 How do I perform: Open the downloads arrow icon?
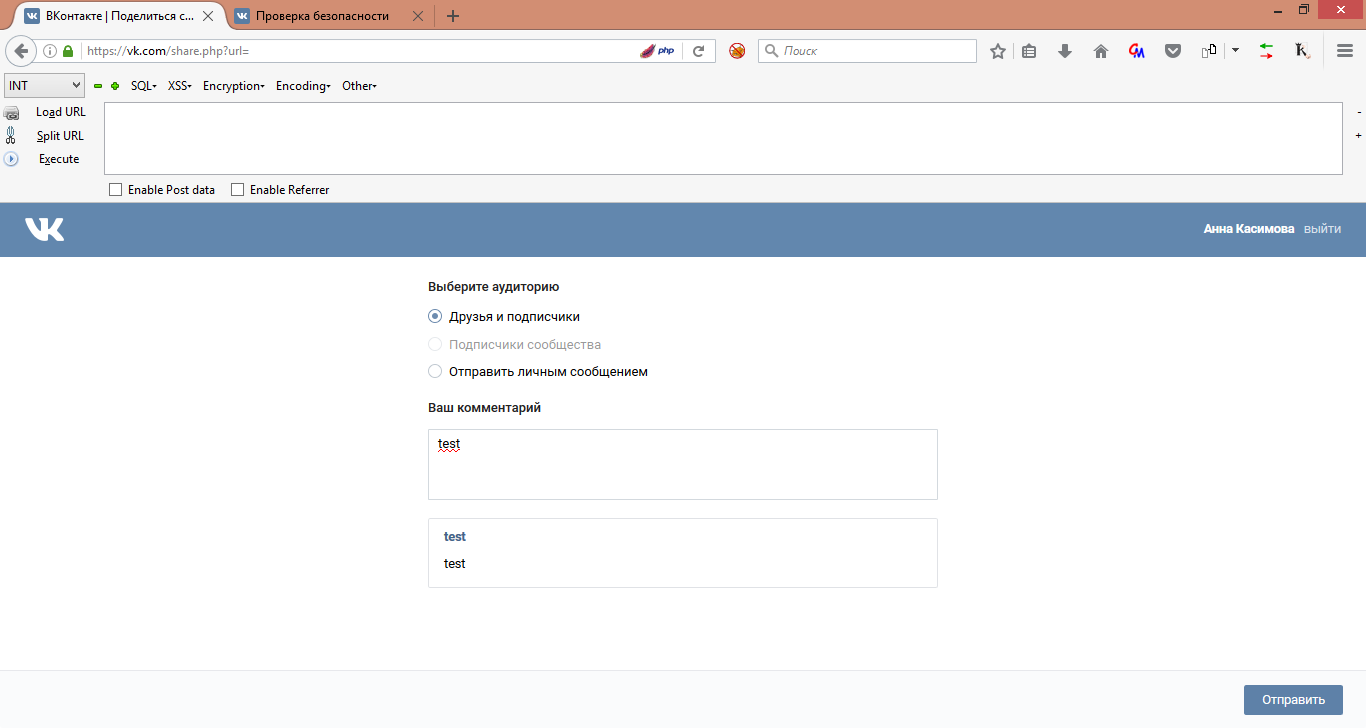point(1065,51)
